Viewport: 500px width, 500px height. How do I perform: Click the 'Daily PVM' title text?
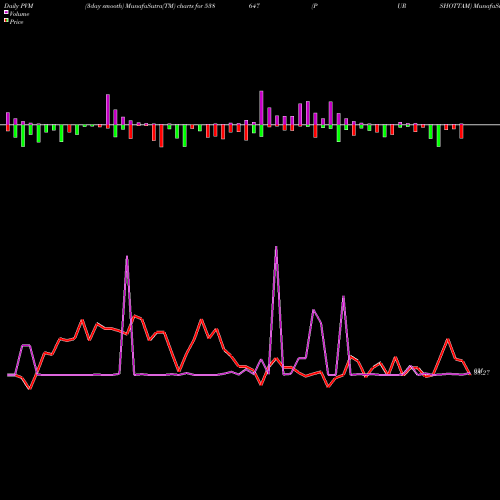[x=19, y=6]
